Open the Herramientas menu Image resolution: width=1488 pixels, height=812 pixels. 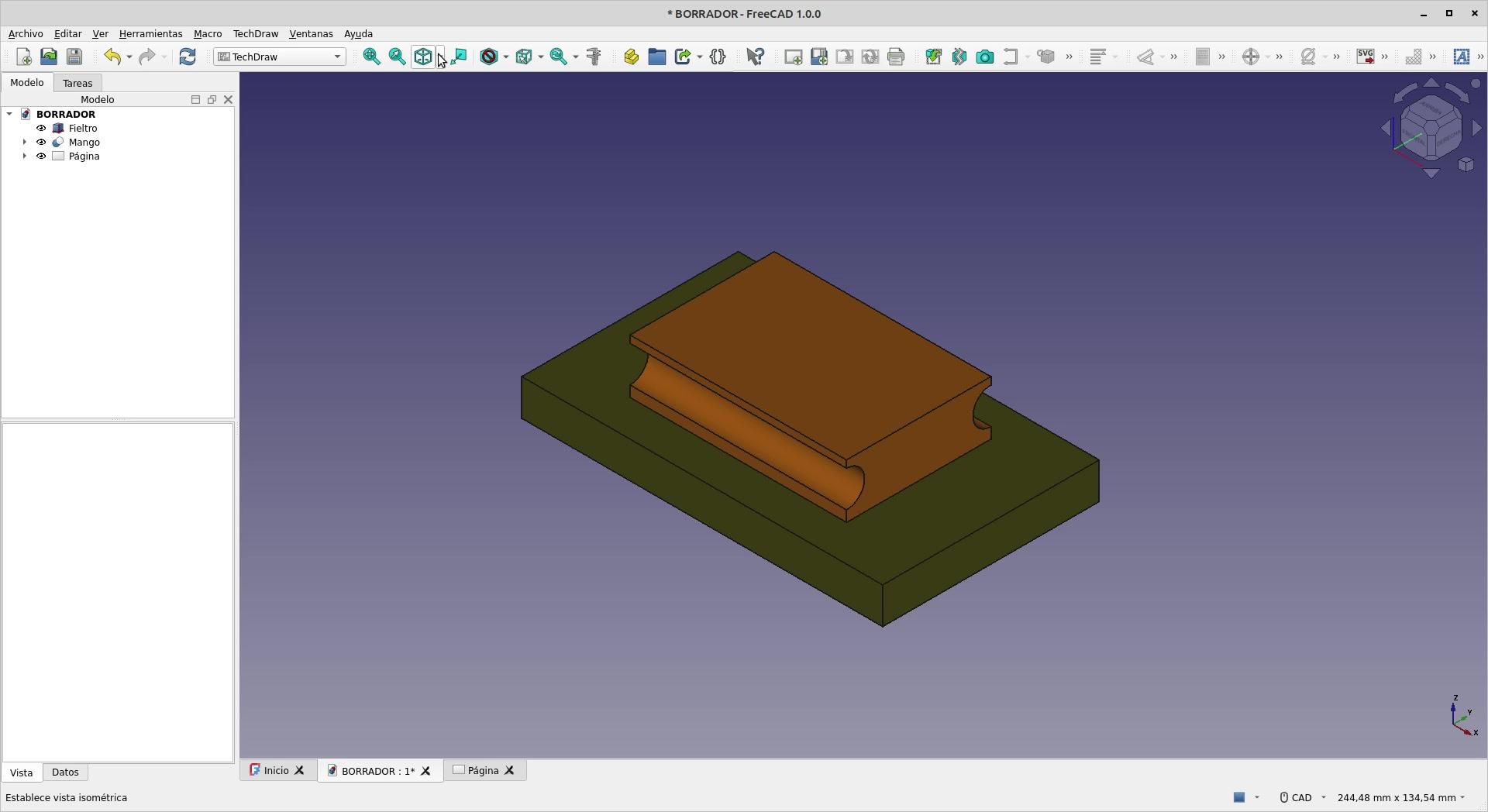150,34
